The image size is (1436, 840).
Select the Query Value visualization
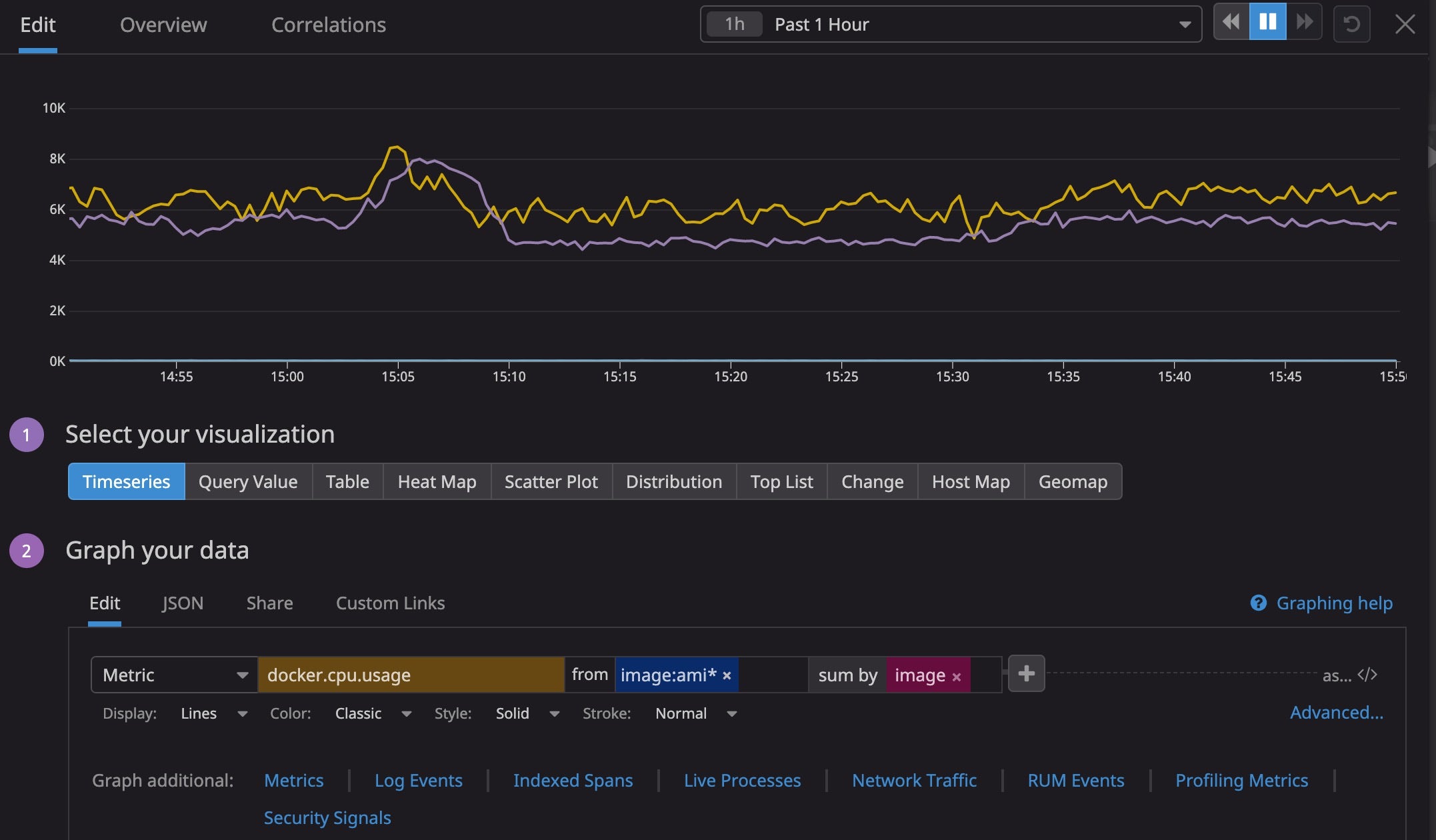(x=247, y=481)
